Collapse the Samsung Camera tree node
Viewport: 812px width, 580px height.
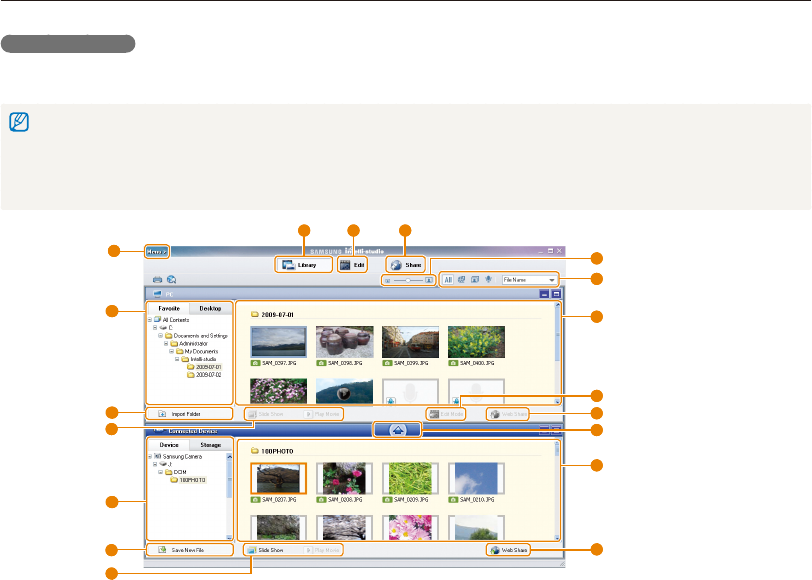point(150,457)
